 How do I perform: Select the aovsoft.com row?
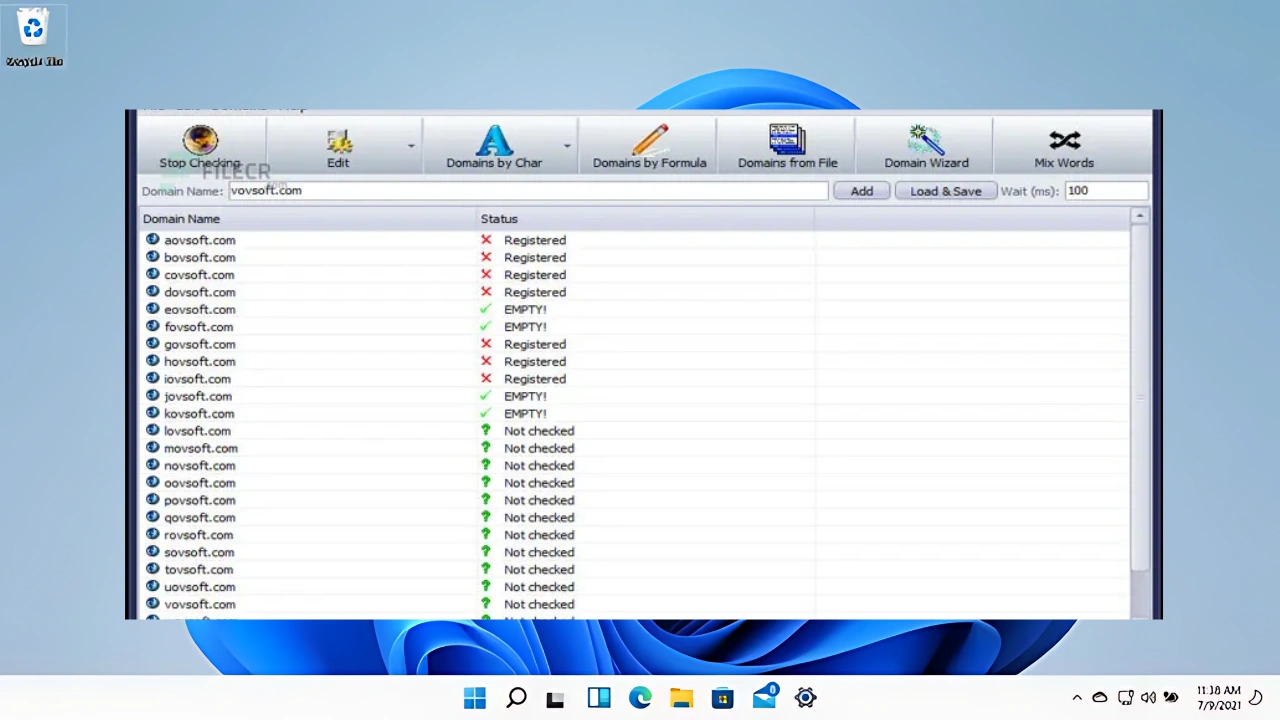pyautogui.click(x=635, y=240)
